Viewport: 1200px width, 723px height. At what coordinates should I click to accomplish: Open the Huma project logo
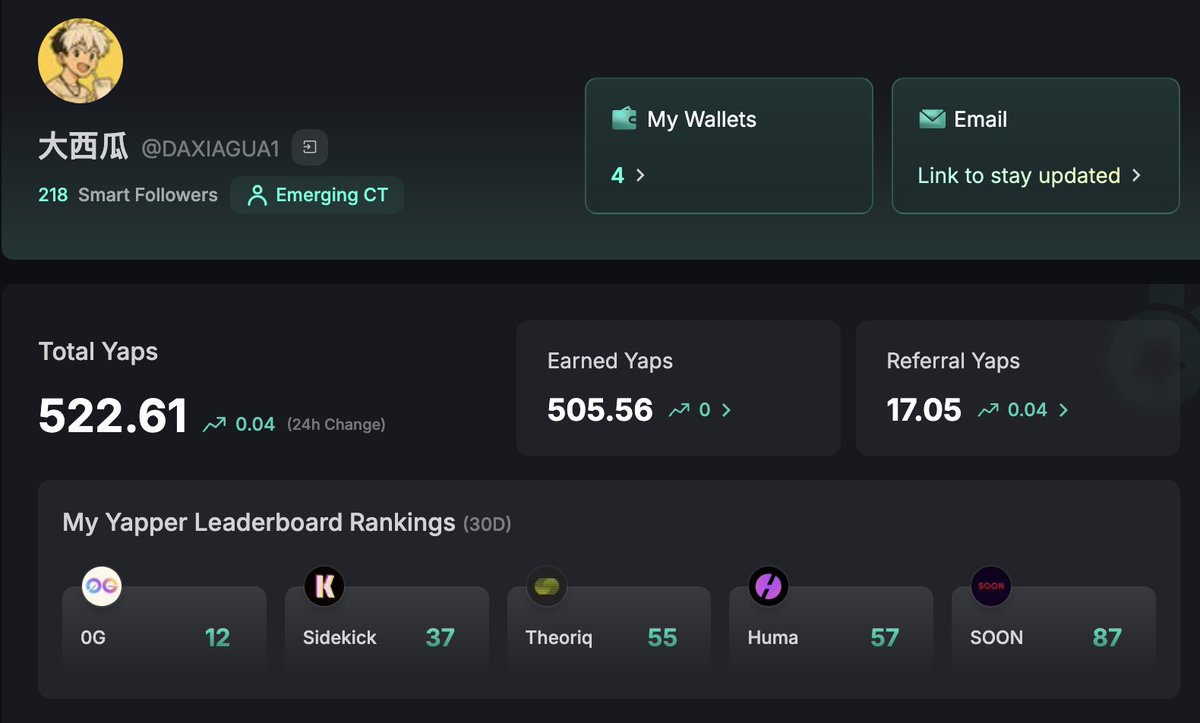[x=769, y=586]
